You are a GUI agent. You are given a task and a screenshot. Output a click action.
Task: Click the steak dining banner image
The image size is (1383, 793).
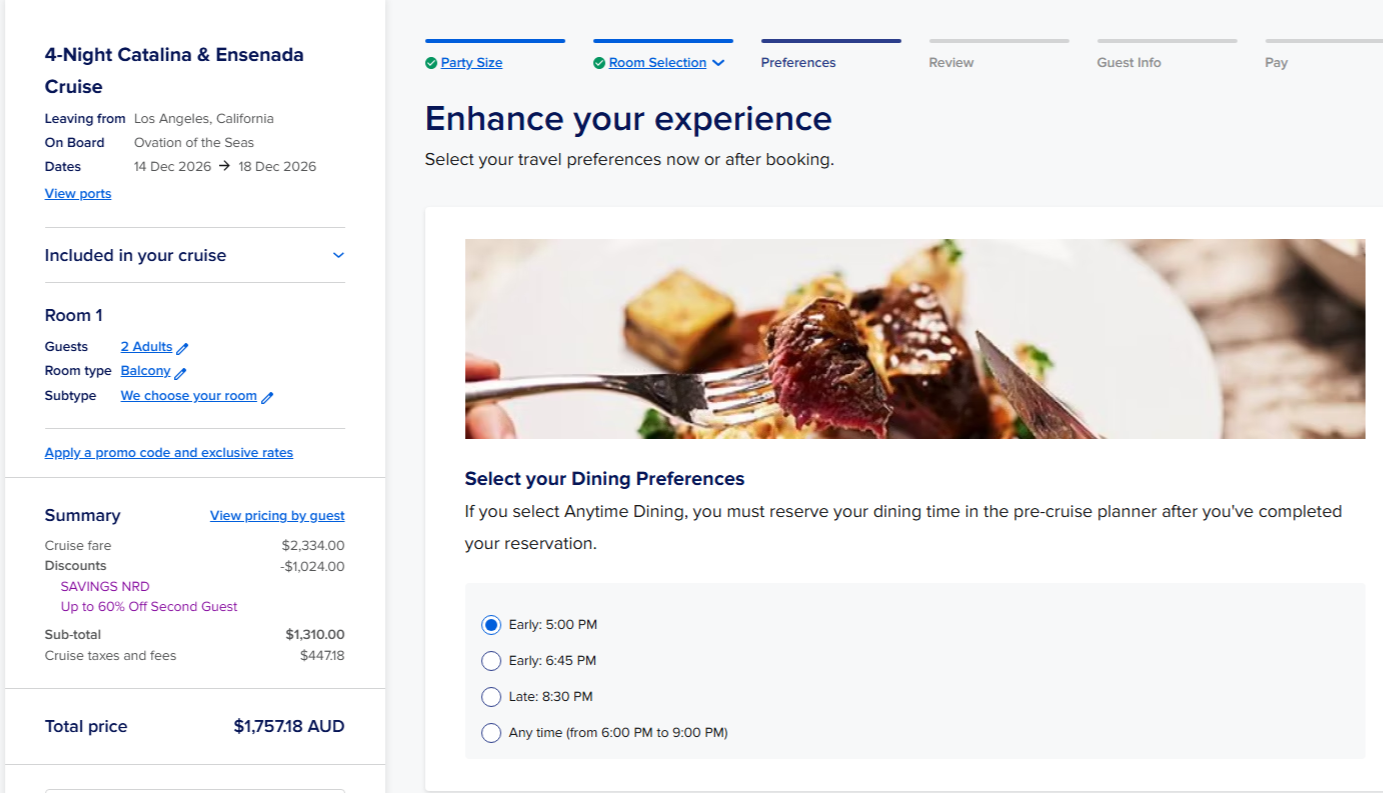pos(914,339)
